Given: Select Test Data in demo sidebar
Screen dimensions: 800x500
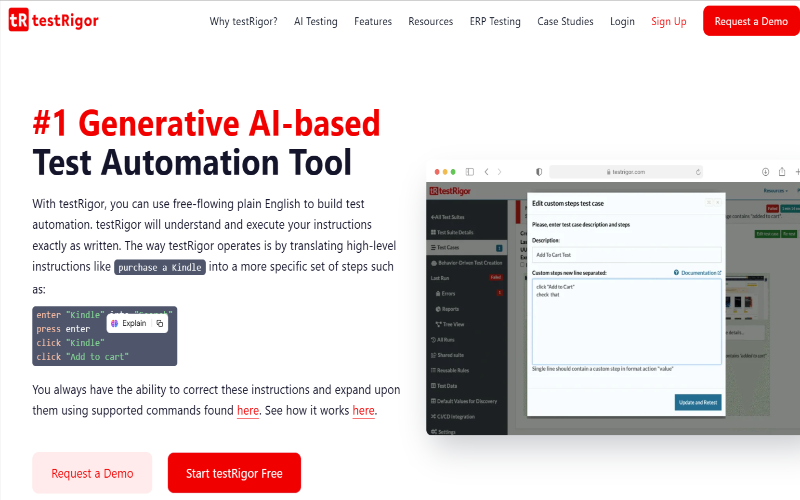Looking at the screenshot, I should tap(444, 386).
